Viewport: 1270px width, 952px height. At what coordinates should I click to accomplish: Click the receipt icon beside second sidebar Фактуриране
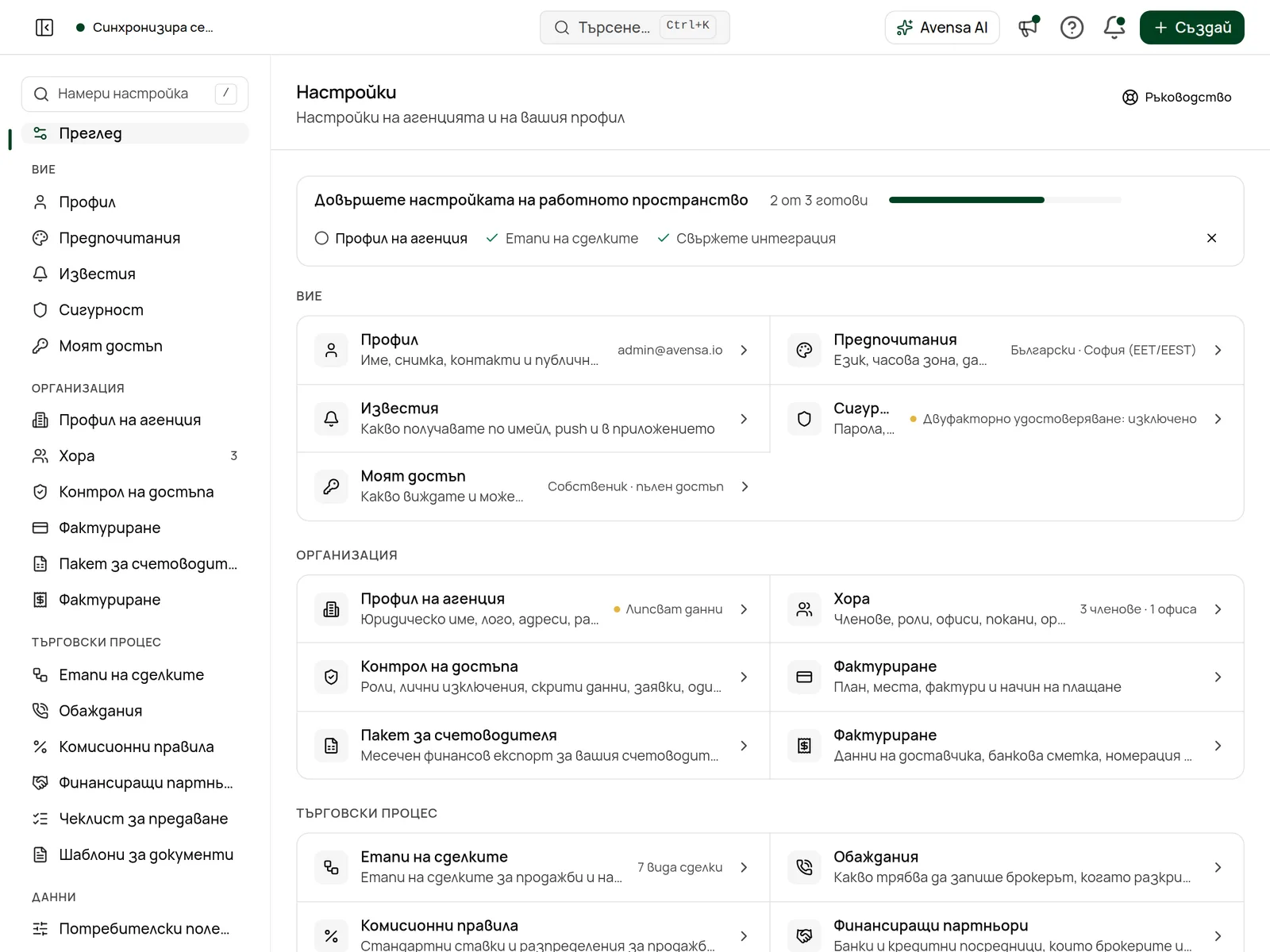tap(40, 600)
